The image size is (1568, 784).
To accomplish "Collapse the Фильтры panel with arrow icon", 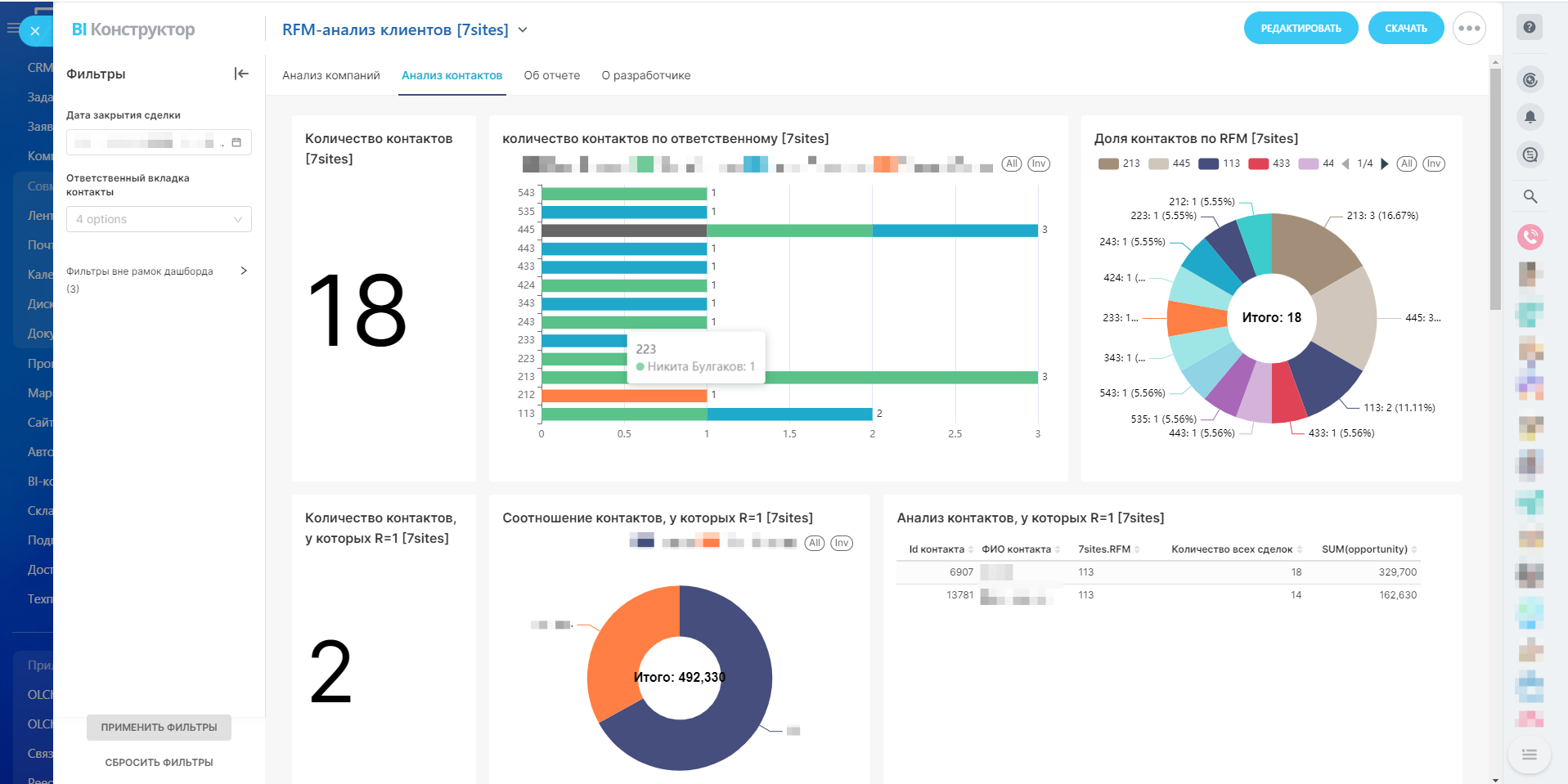I will 241,74.
